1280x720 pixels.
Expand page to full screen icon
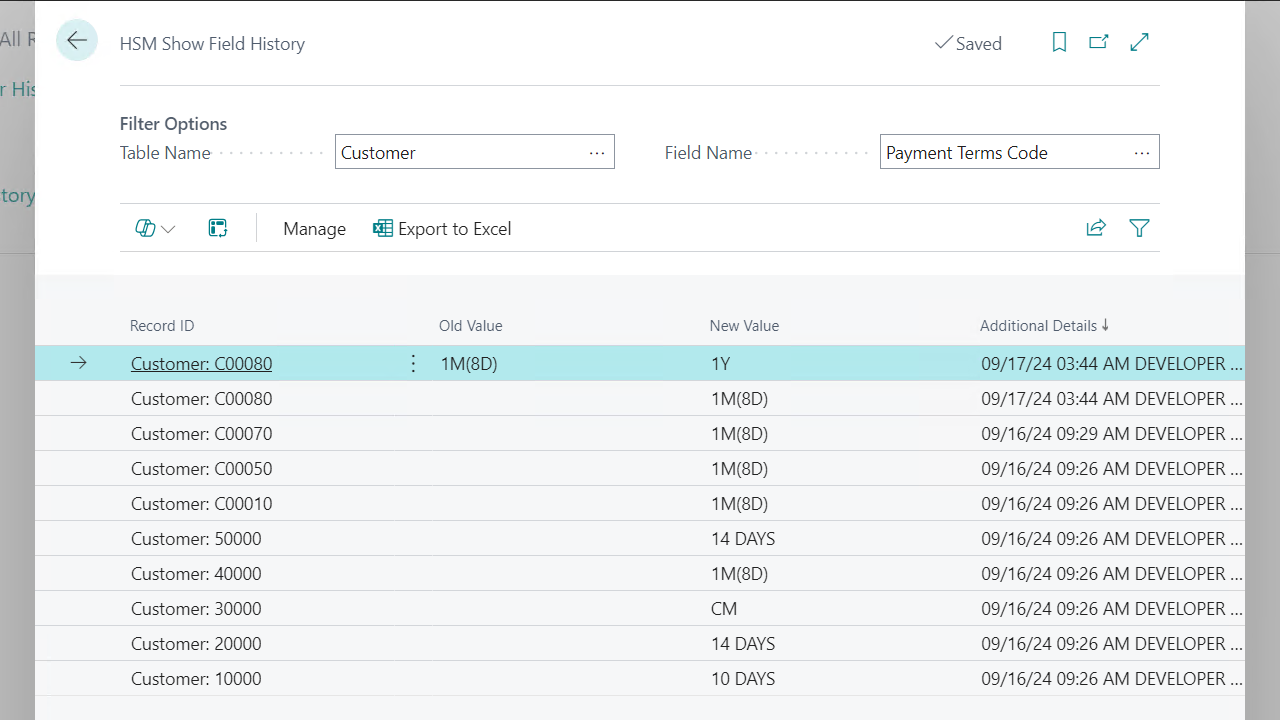click(x=1139, y=42)
